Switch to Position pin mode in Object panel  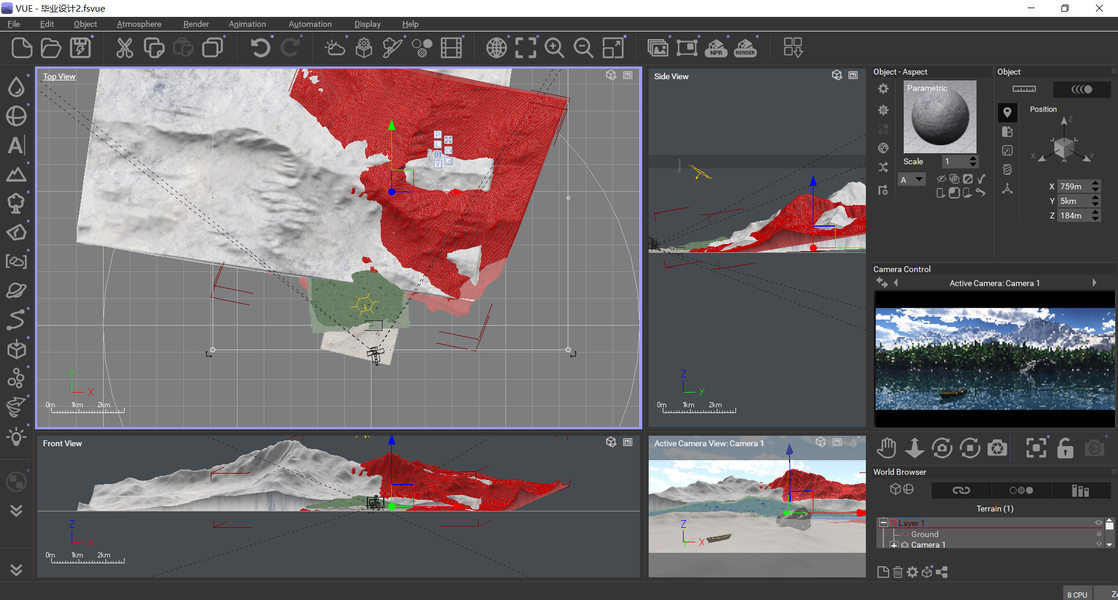pyautogui.click(x=1007, y=112)
